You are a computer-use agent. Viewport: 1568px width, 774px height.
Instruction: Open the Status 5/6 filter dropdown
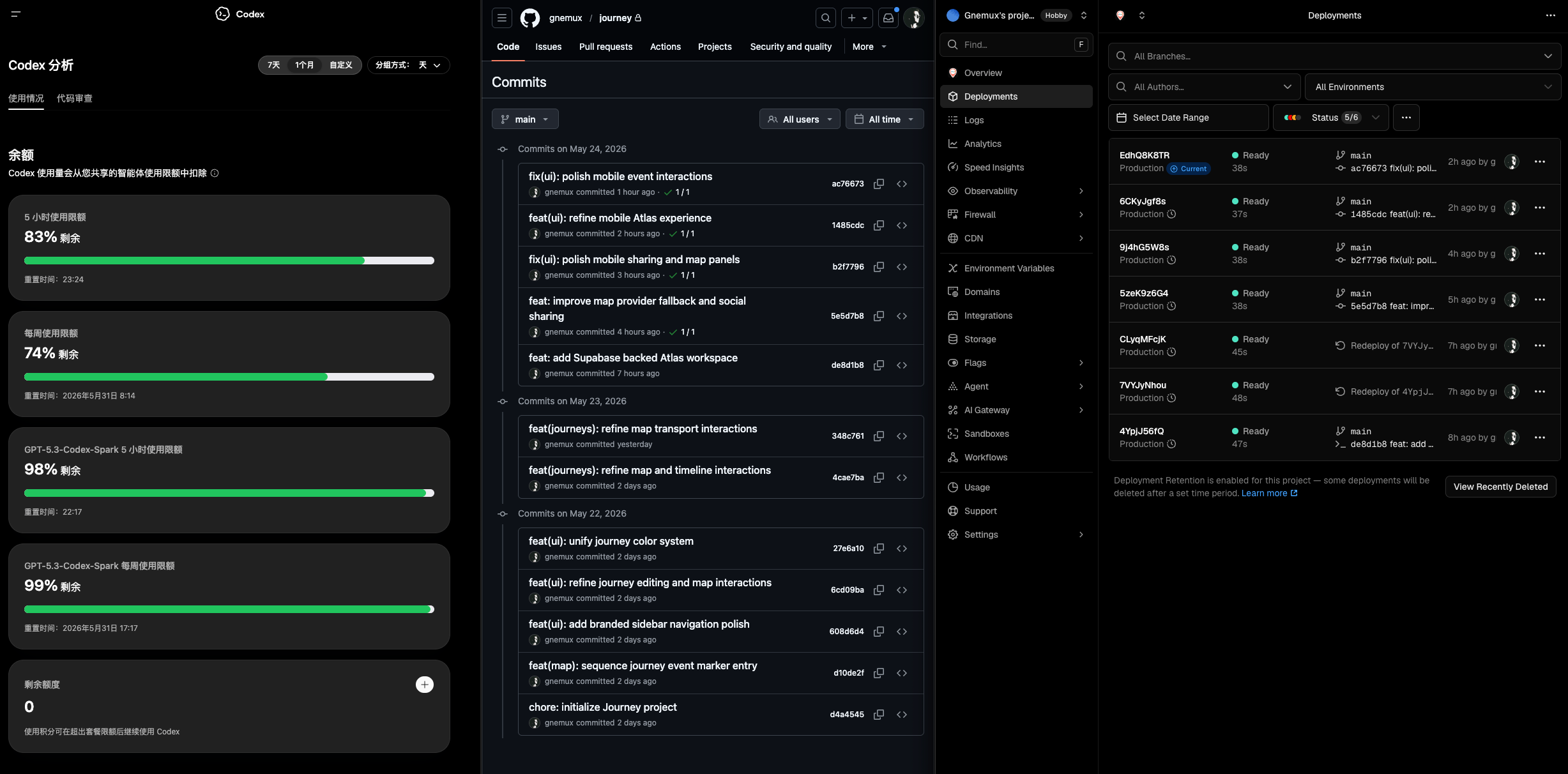pos(1331,118)
